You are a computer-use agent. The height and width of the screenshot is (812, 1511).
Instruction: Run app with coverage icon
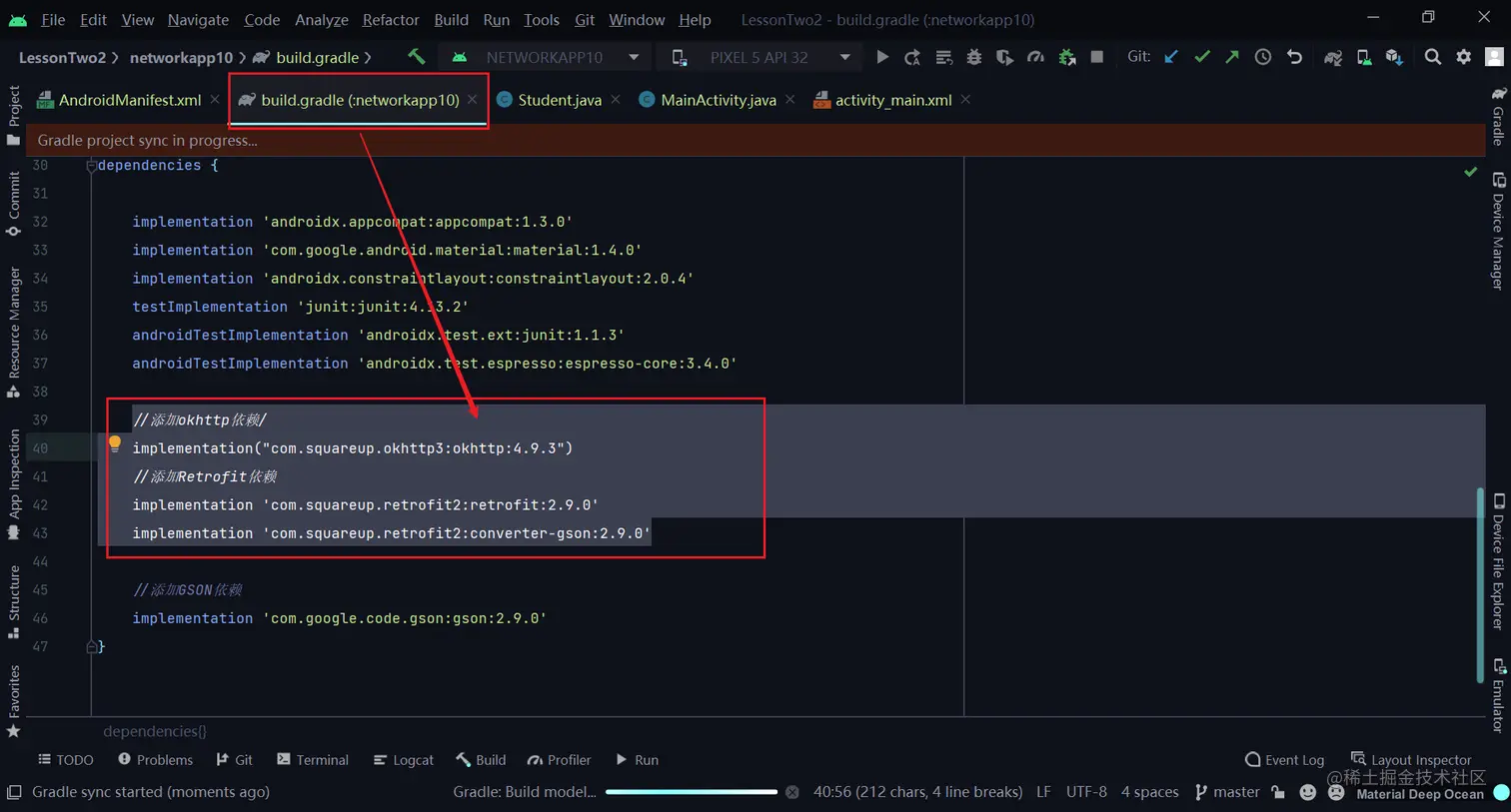pyautogui.click(x=1005, y=58)
